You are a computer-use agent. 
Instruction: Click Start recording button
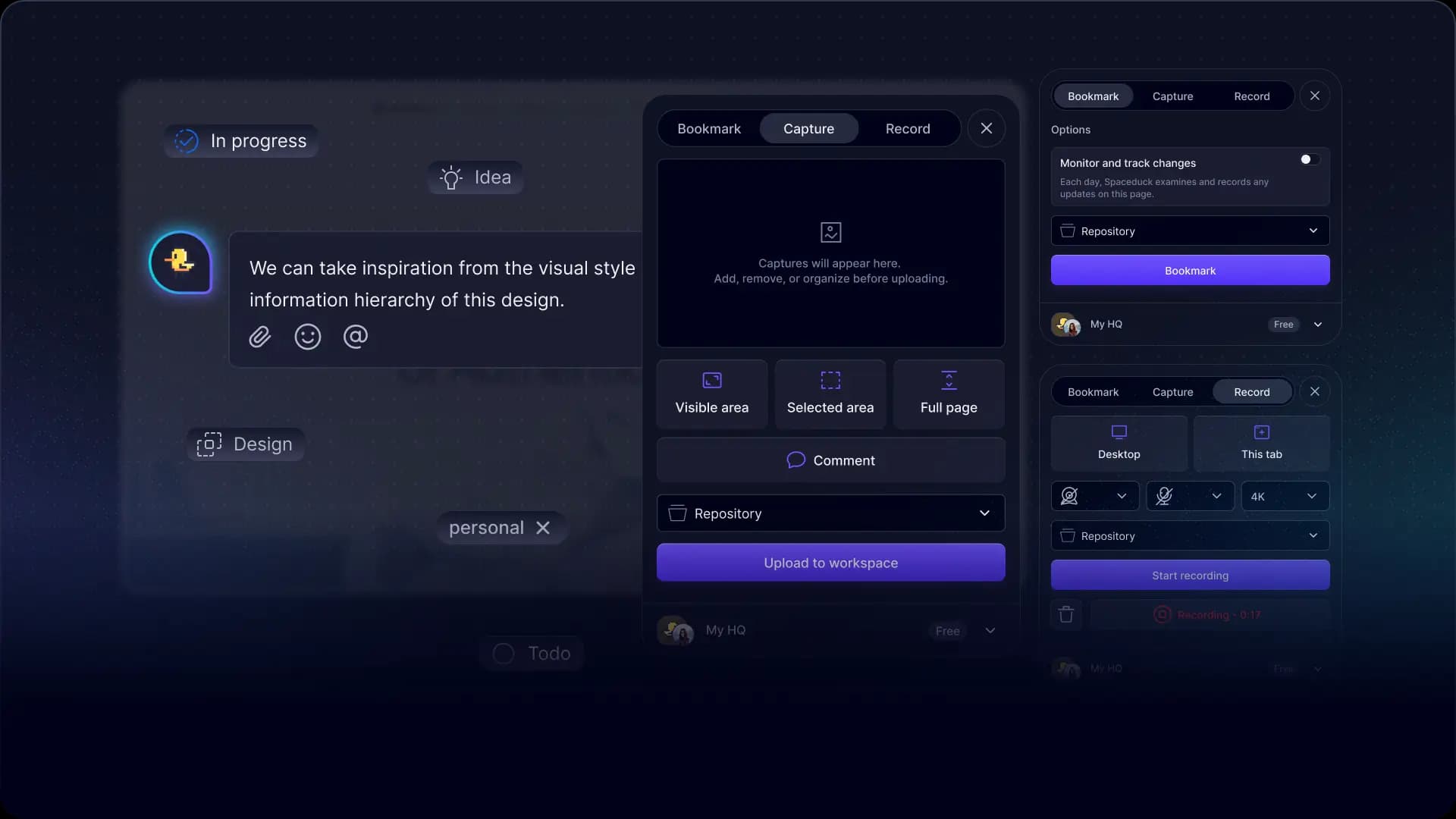tap(1190, 575)
